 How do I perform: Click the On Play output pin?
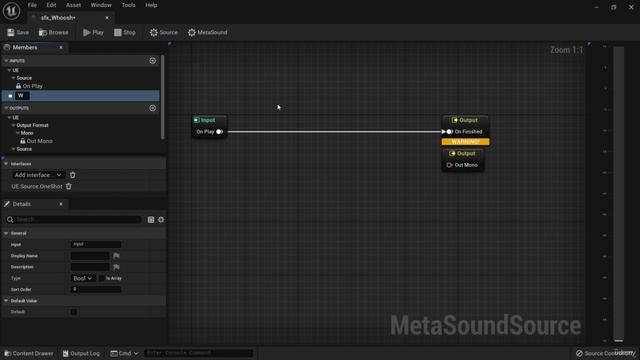(x=219, y=131)
